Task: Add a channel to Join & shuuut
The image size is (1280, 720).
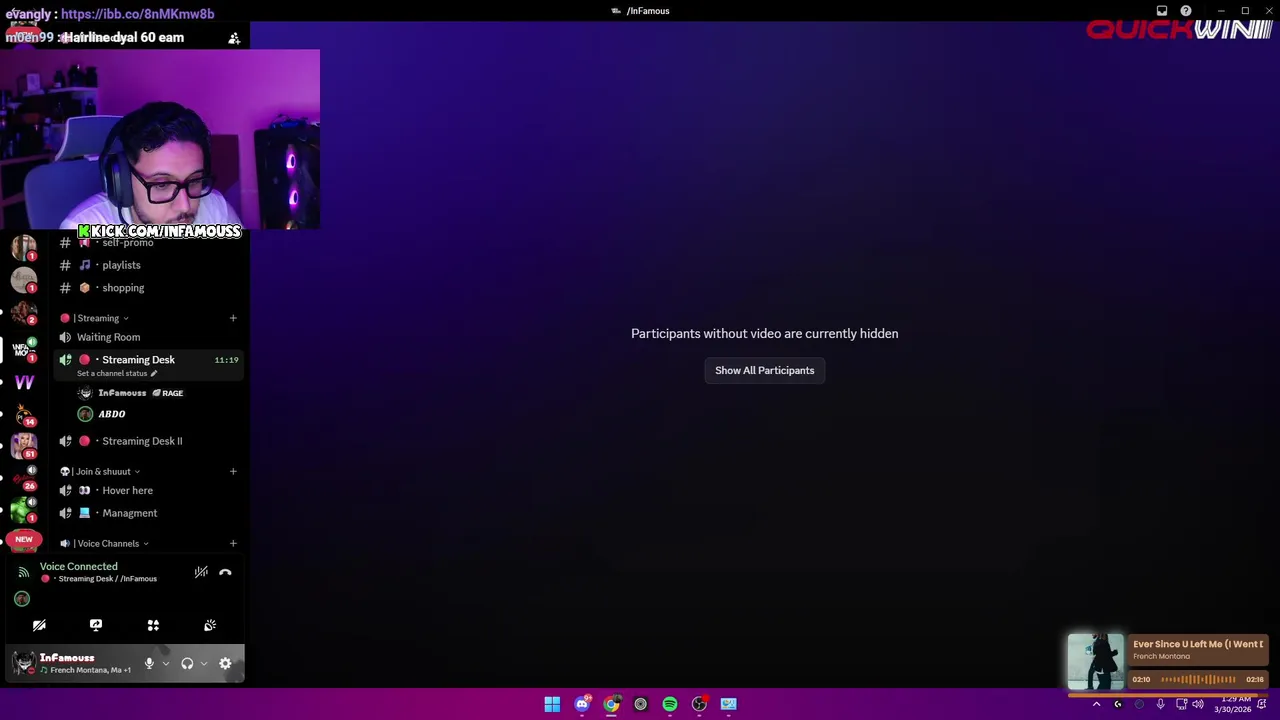Action: point(233,471)
